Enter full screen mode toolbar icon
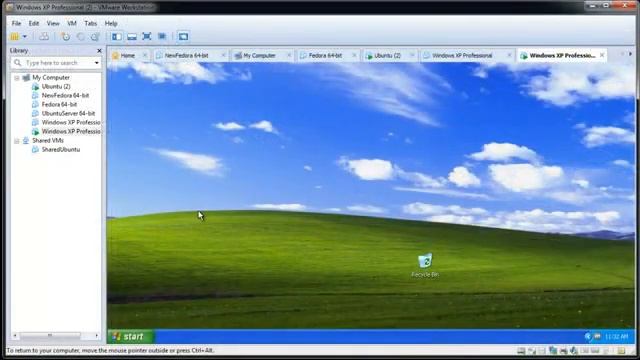Viewport: 640px width, 360px height. coord(147,37)
